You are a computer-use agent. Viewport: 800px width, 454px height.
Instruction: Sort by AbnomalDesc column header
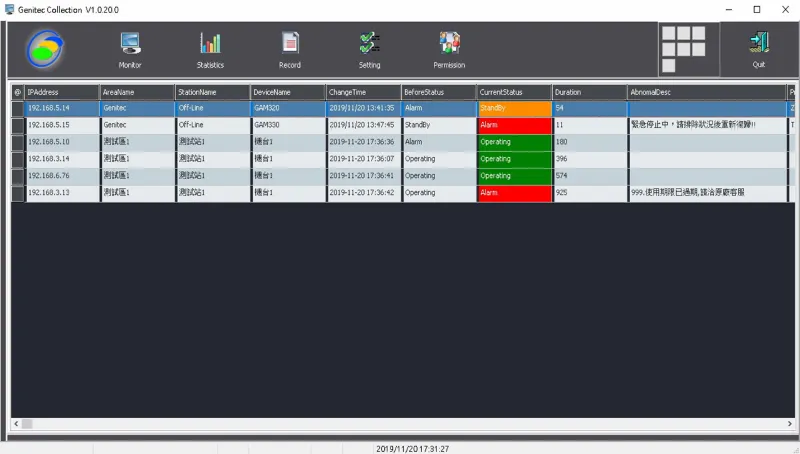[707, 92]
